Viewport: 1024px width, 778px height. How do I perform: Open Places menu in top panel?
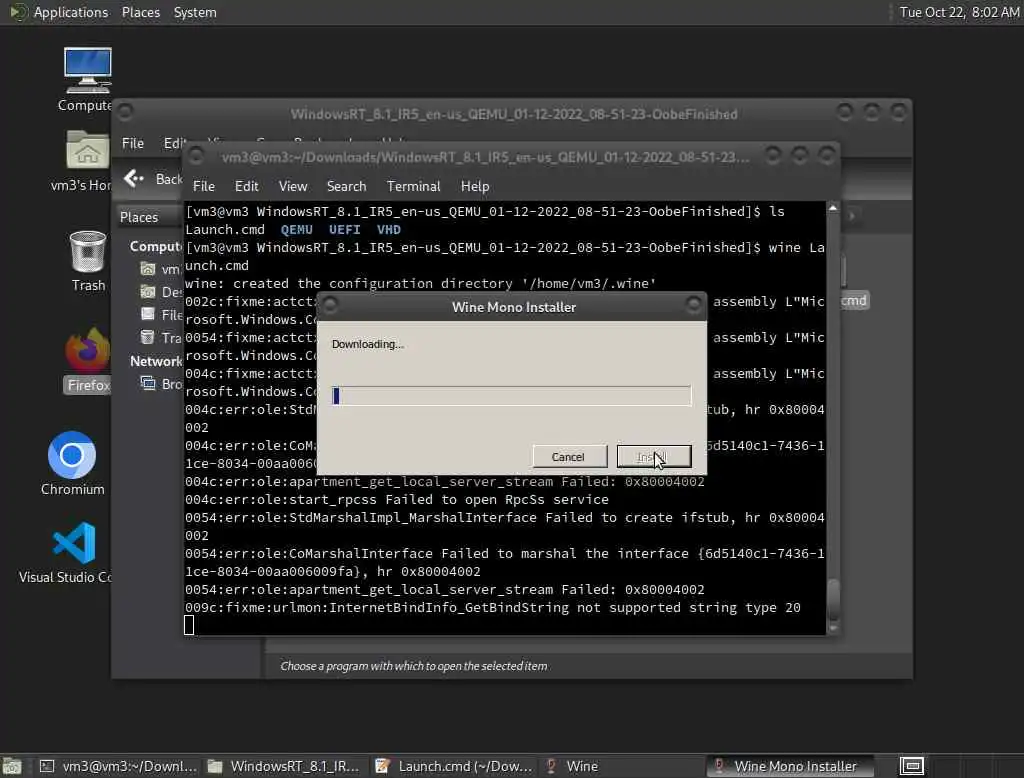pos(140,12)
